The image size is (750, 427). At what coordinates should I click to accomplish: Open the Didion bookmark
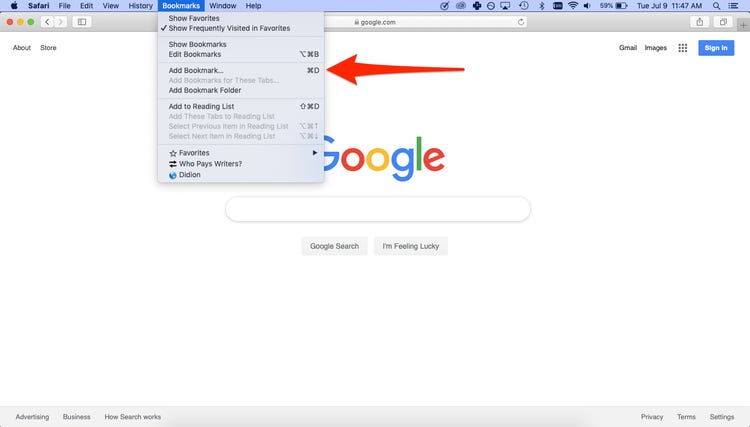pyautogui.click(x=241, y=175)
